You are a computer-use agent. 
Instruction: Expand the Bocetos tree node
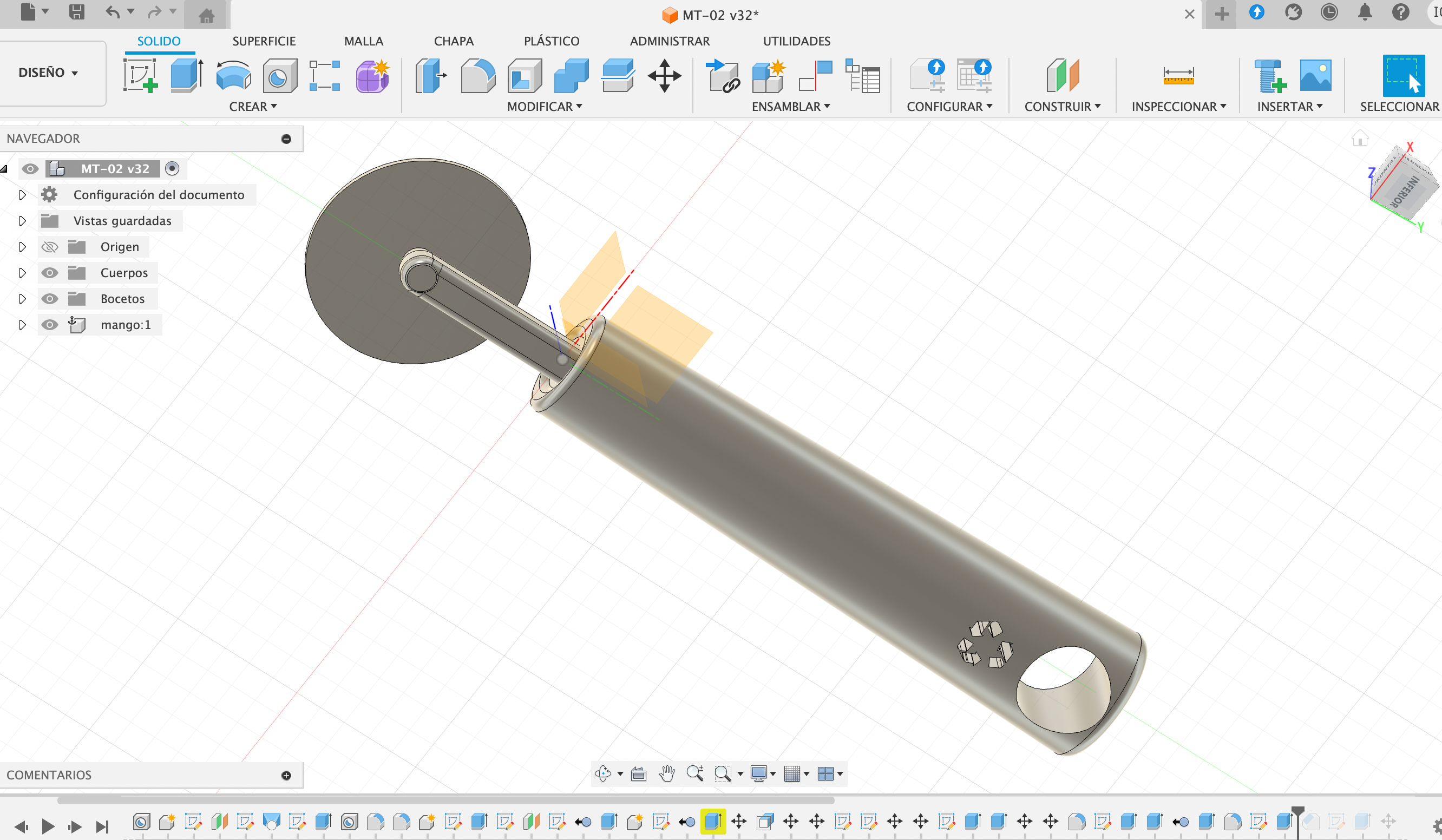22,299
